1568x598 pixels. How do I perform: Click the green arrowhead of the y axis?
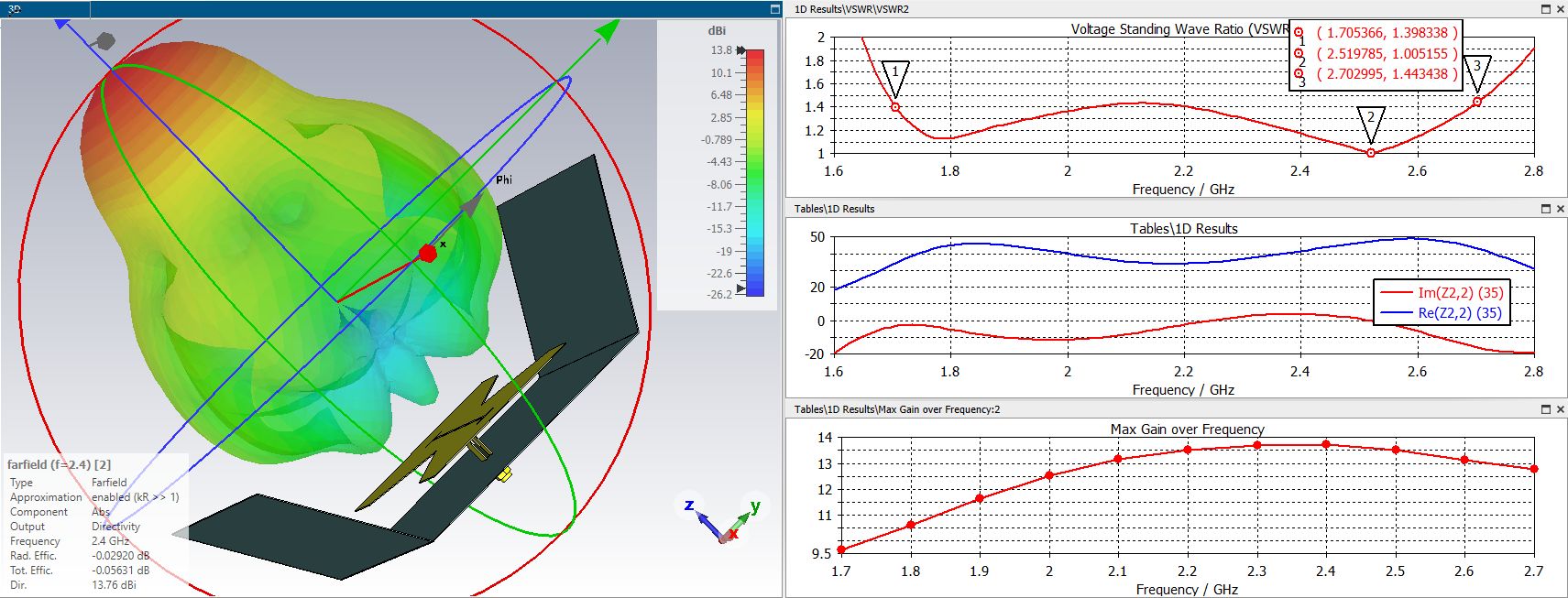pos(607,30)
